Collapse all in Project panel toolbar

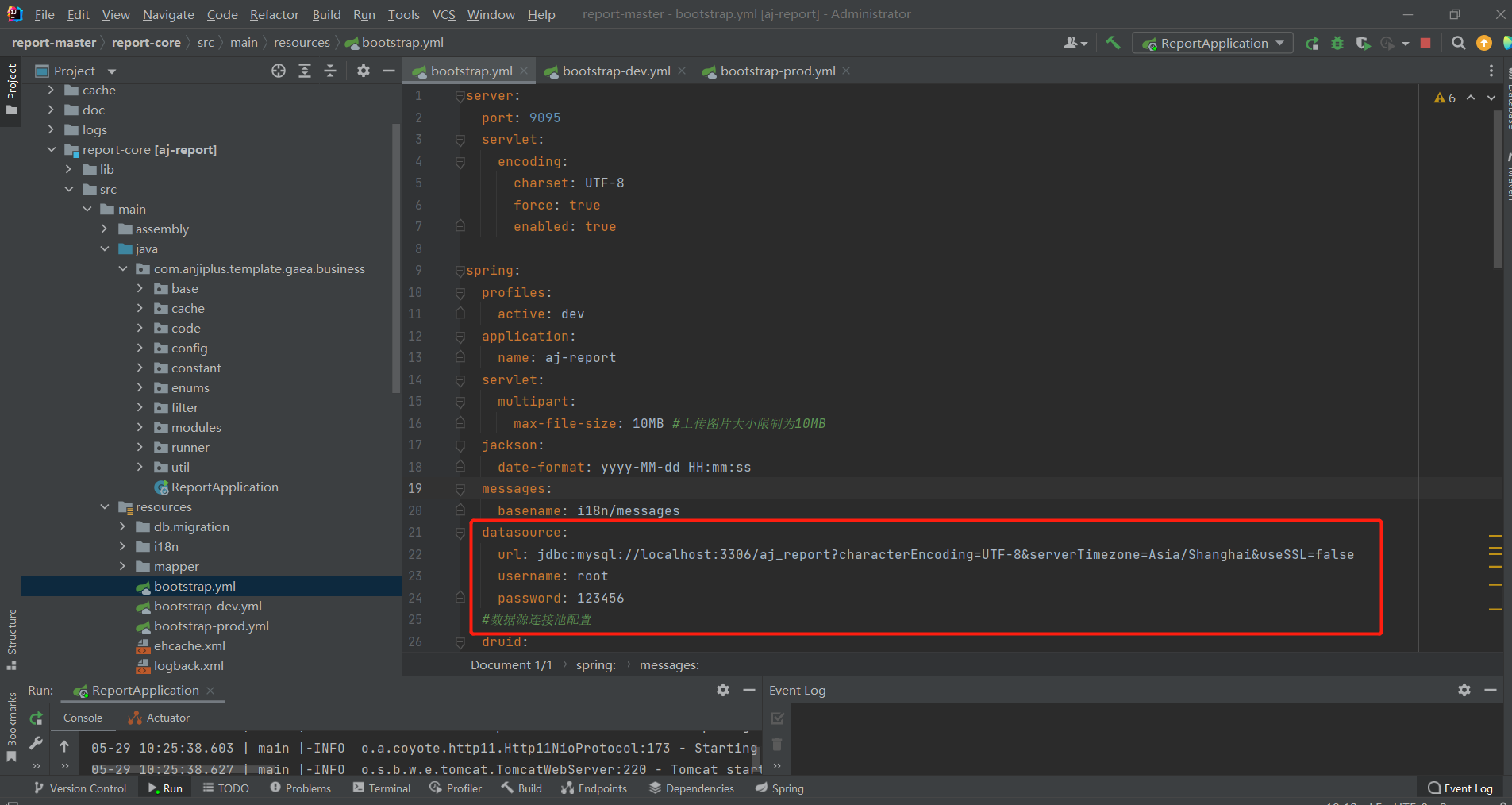tap(330, 71)
